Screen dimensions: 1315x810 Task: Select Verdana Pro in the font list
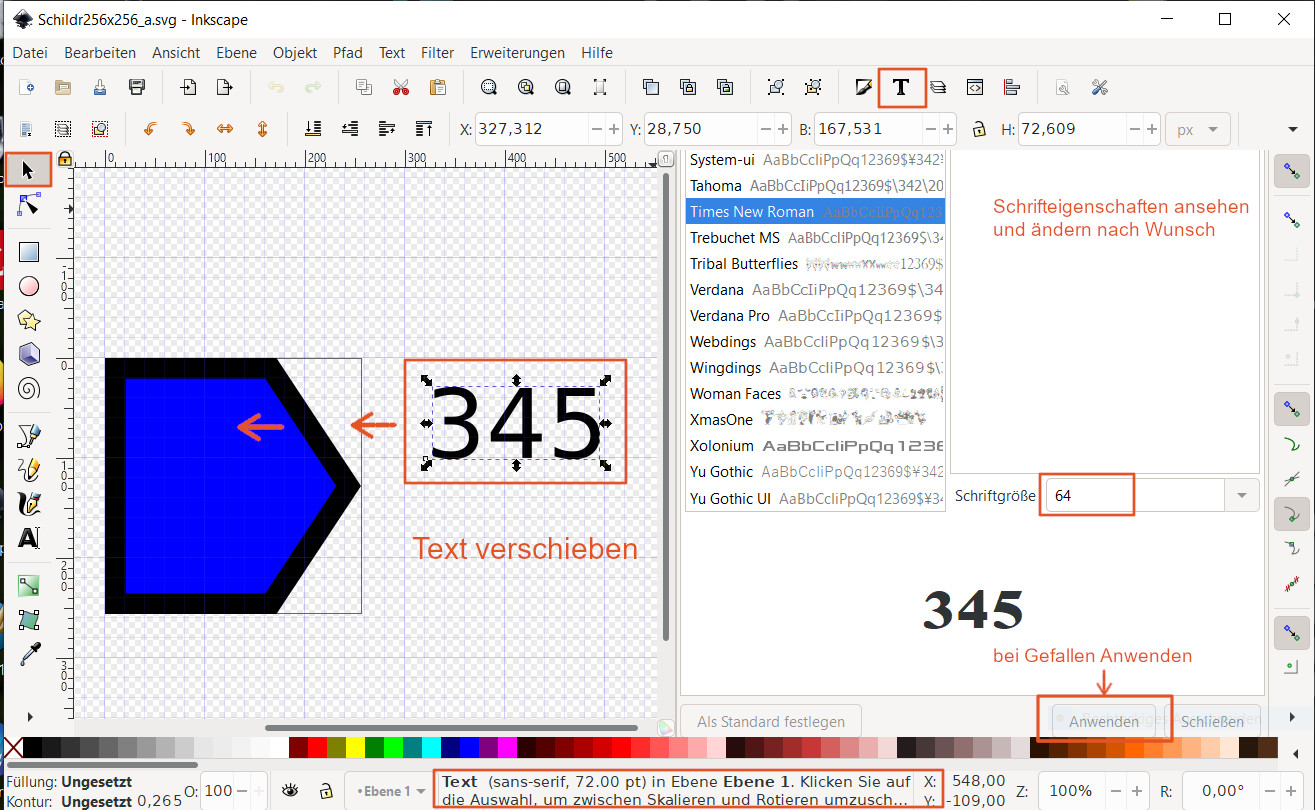(x=730, y=316)
